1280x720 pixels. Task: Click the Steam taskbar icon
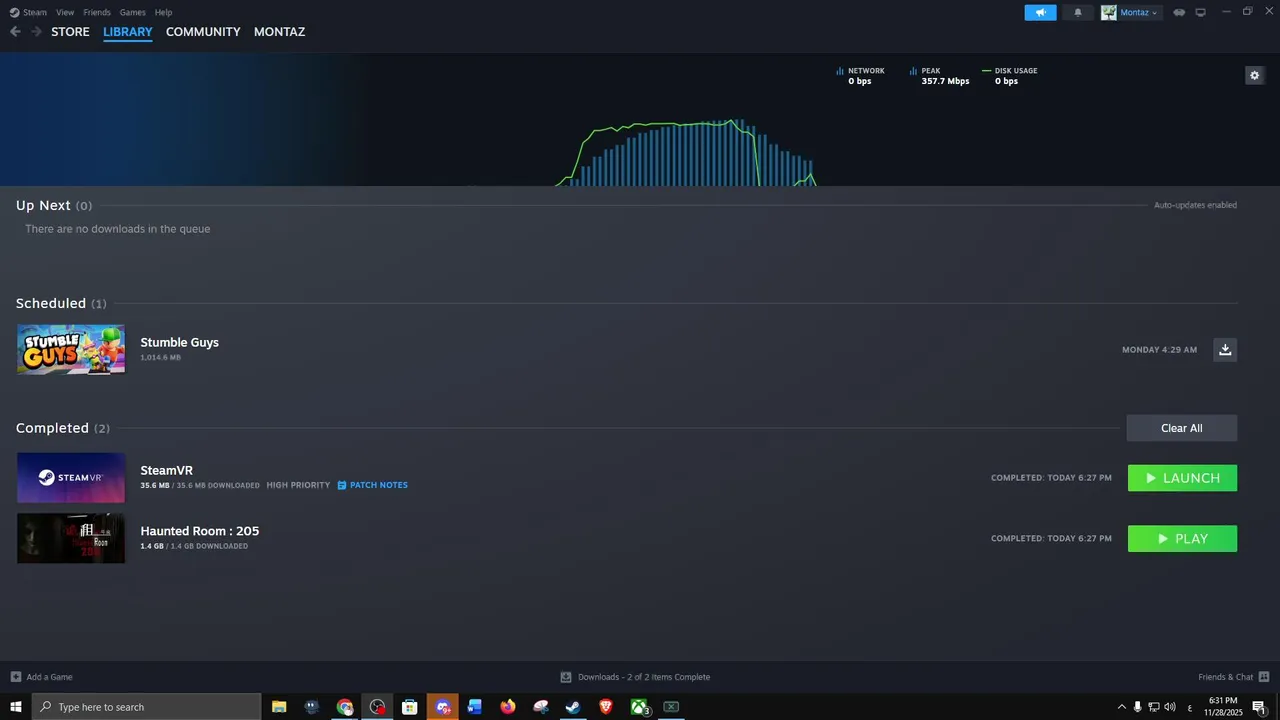(x=573, y=707)
